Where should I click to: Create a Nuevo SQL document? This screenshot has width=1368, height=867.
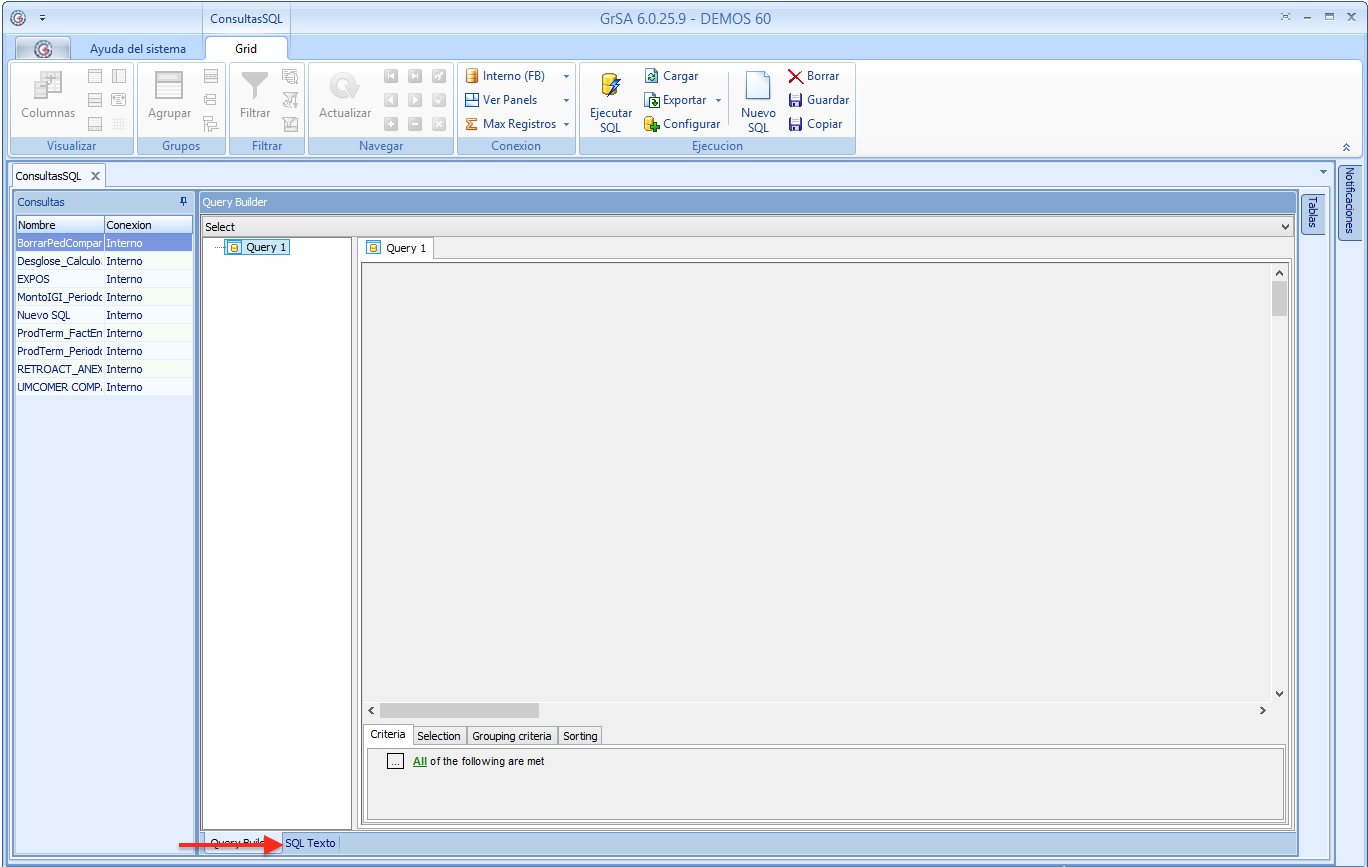click(758, 102)
